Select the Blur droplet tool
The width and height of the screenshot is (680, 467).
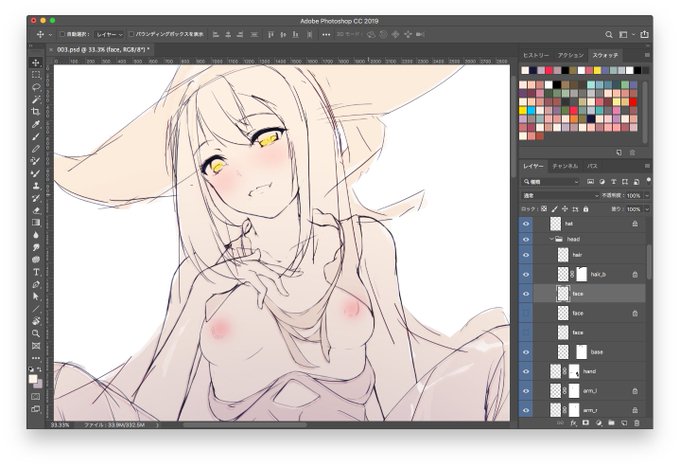[36, 235]
